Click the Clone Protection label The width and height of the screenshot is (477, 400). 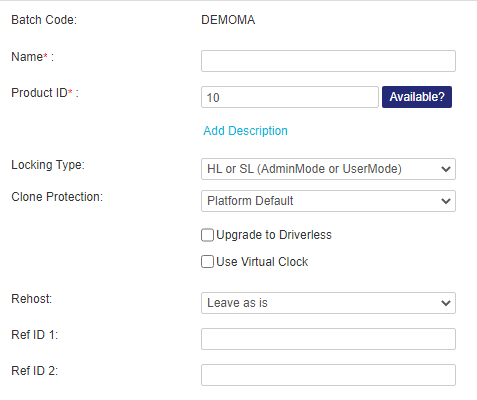point(57,197)
